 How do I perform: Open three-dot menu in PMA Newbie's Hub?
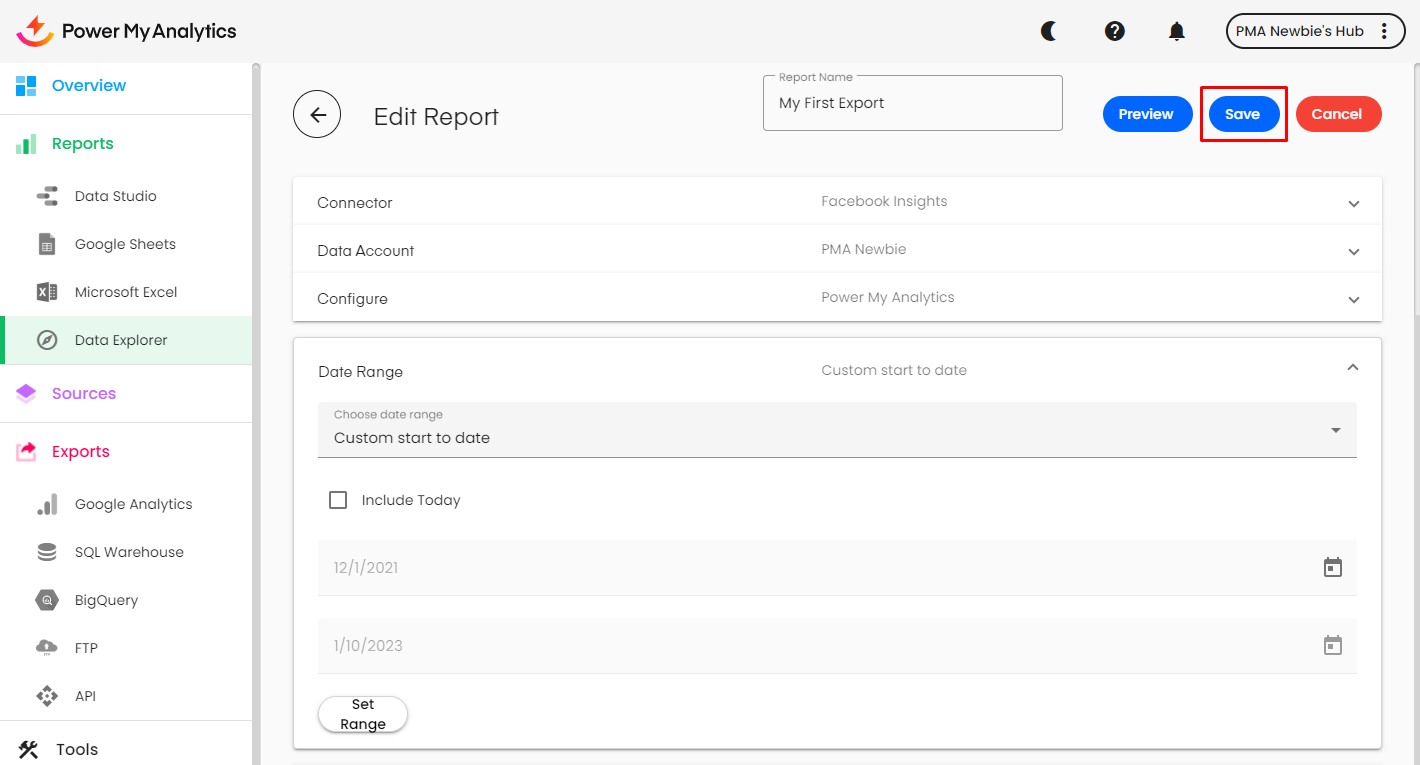click(x=1384, y=31)
